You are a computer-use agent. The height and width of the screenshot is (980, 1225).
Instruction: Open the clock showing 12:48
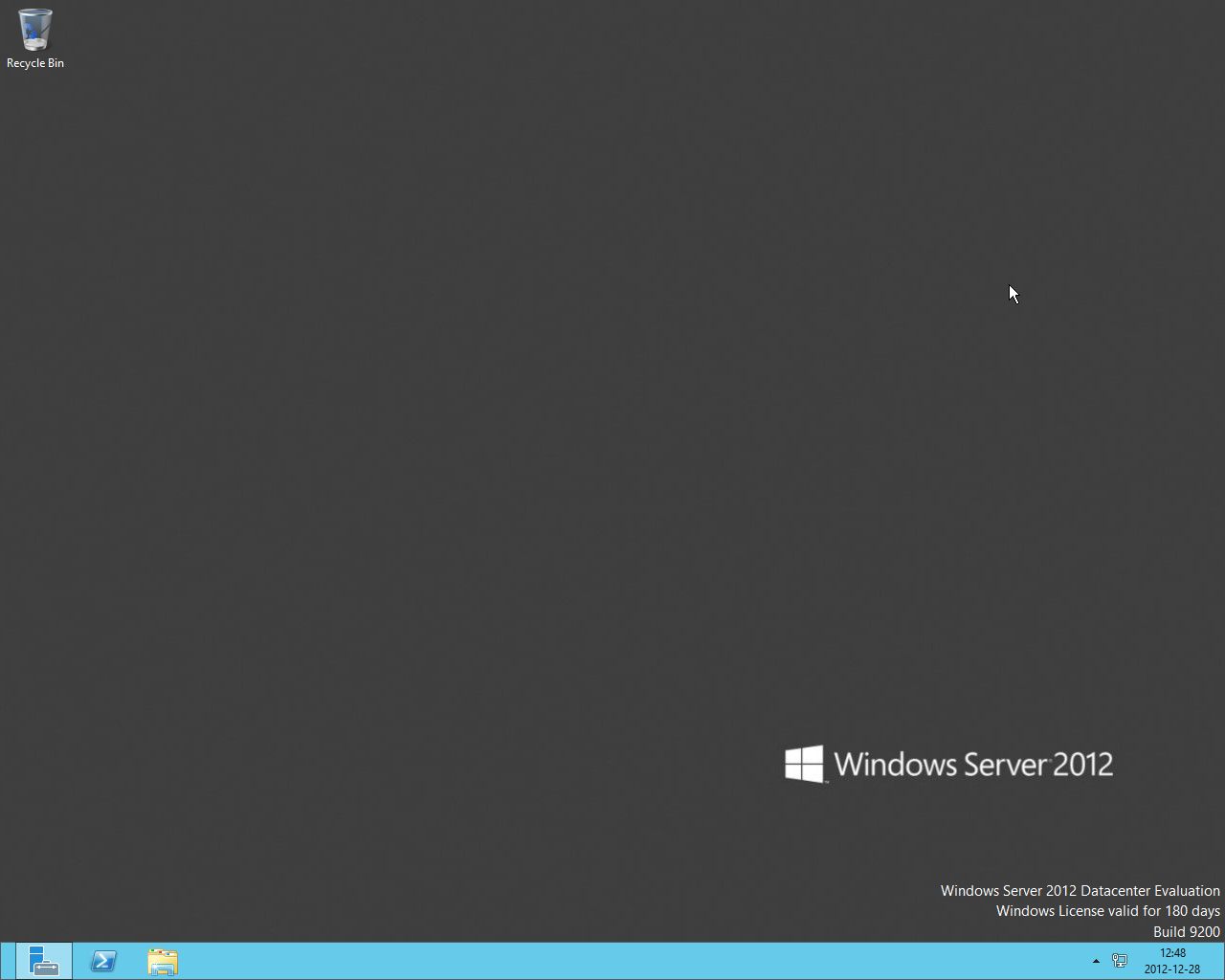point(1172,953)
